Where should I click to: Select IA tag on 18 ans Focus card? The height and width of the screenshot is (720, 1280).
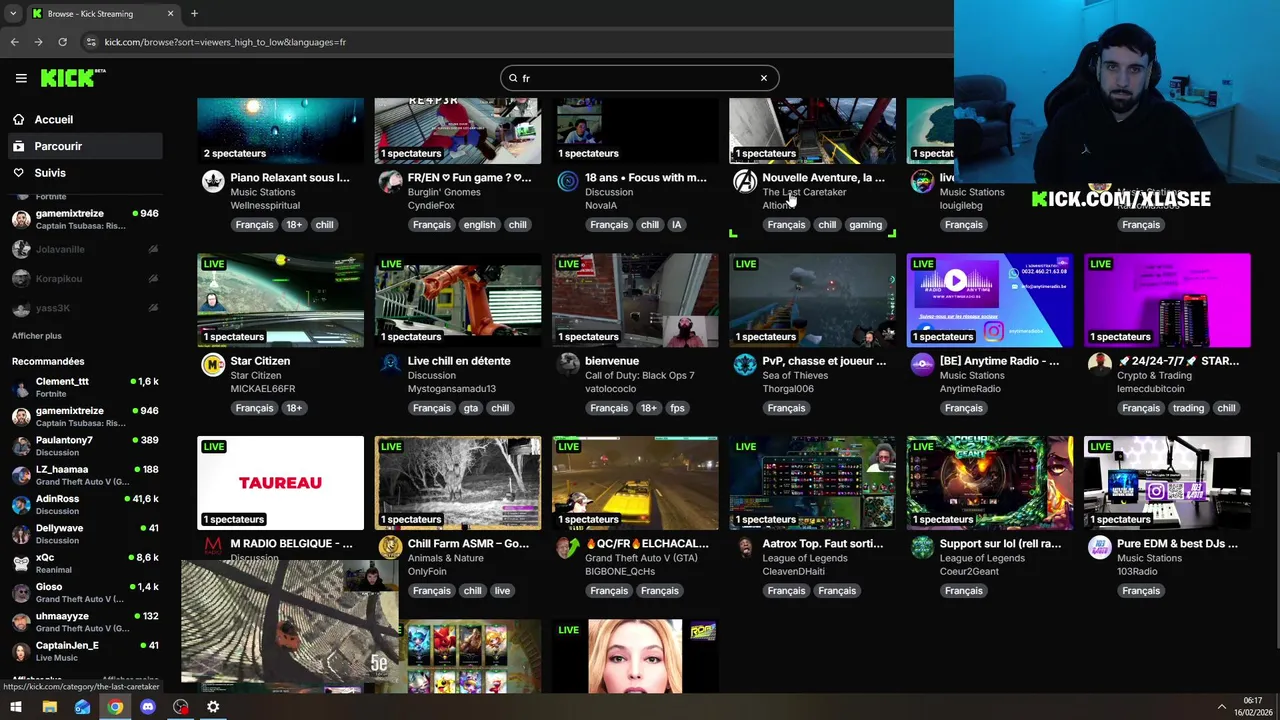[x=676, y=225]
